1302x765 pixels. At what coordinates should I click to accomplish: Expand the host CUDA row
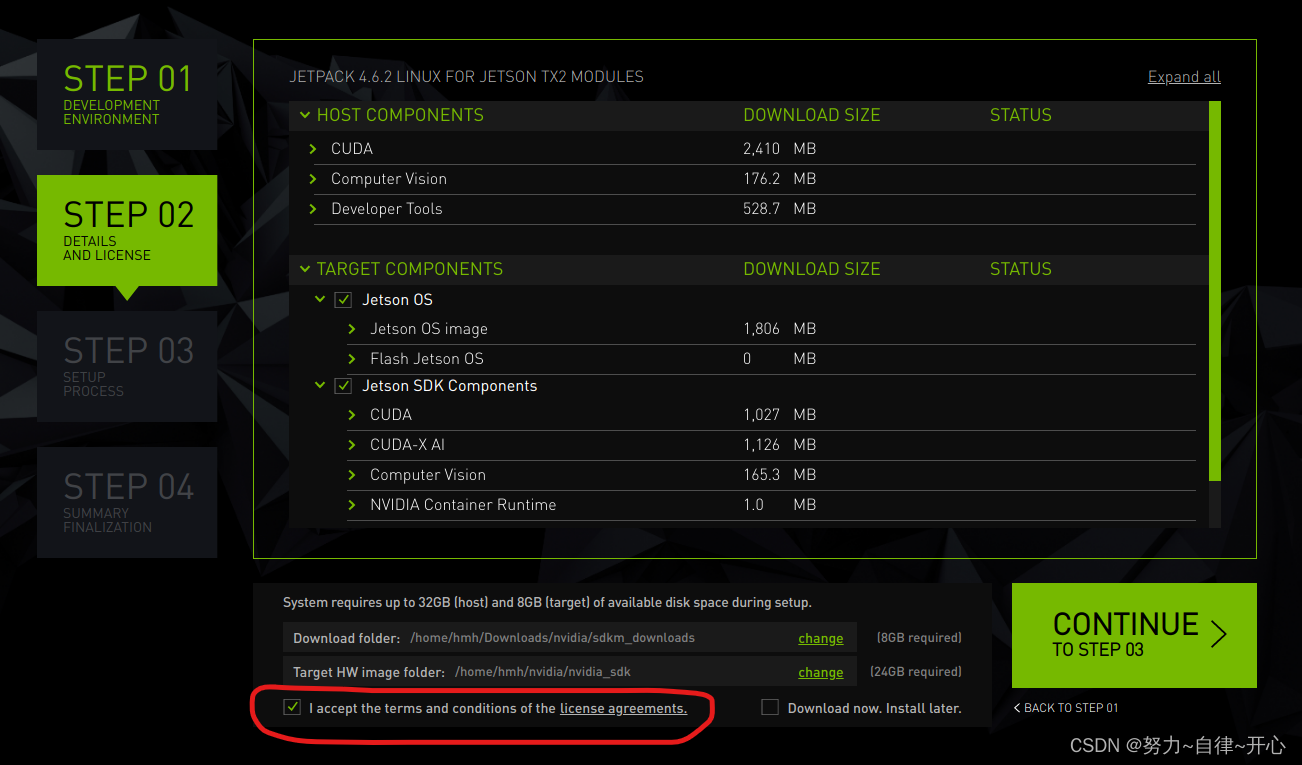[313, 149]
